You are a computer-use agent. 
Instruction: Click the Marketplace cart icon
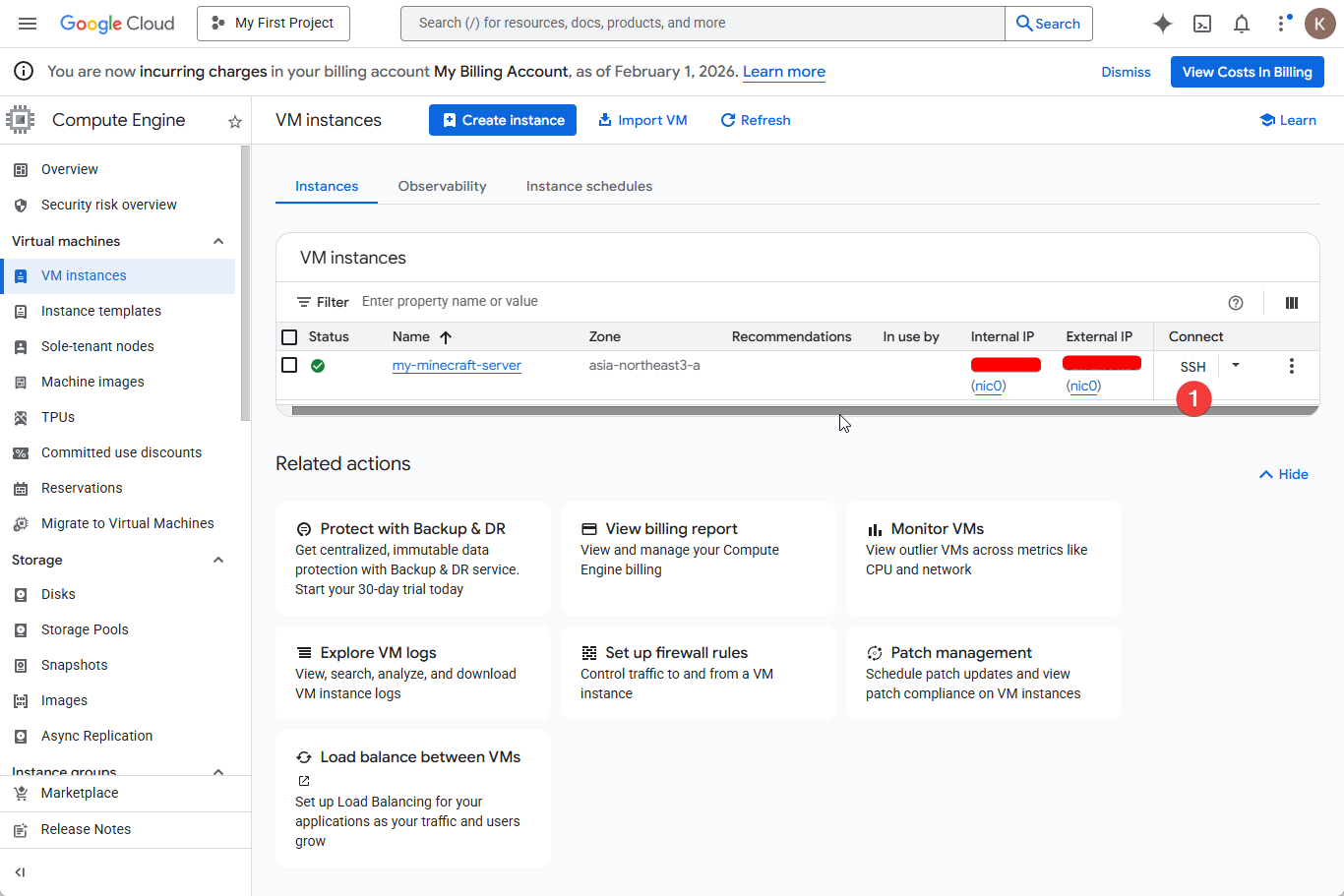click(x=21, y=794)
